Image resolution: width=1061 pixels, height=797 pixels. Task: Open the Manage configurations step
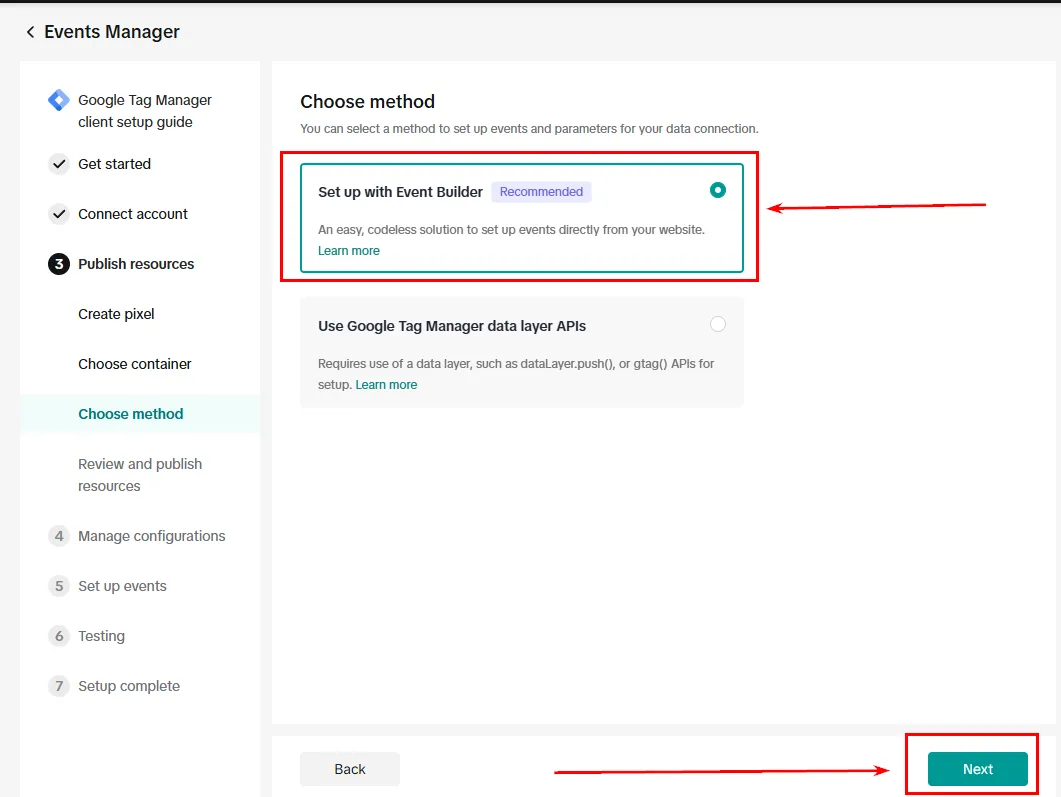[x=152, y=536]
